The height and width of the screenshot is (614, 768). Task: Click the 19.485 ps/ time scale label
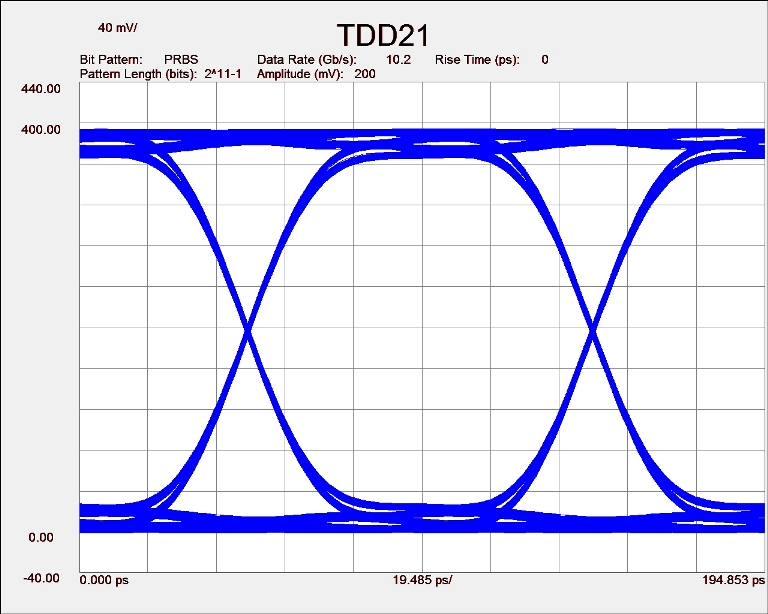click(x=422, y=580)
